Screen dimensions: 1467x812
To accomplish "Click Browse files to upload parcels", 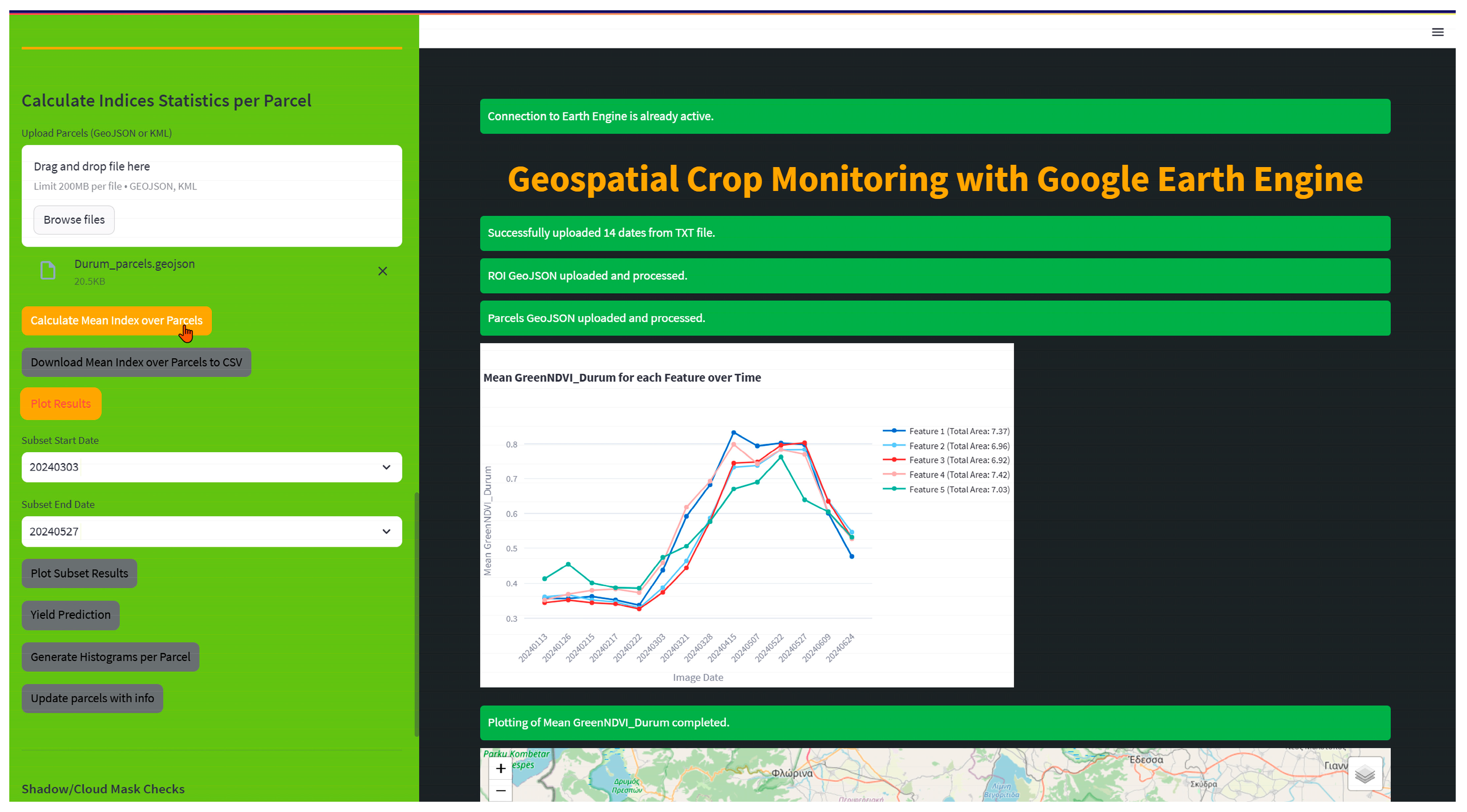I will tap(74, 220).
